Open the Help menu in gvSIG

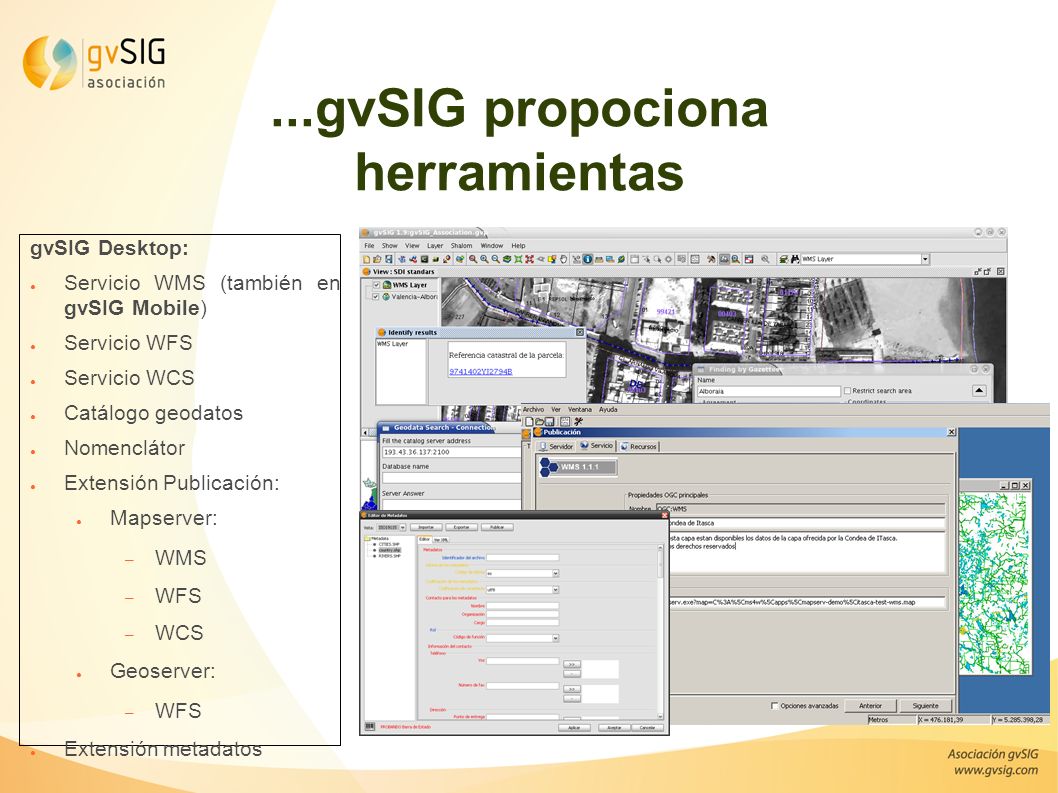(518, 246)
